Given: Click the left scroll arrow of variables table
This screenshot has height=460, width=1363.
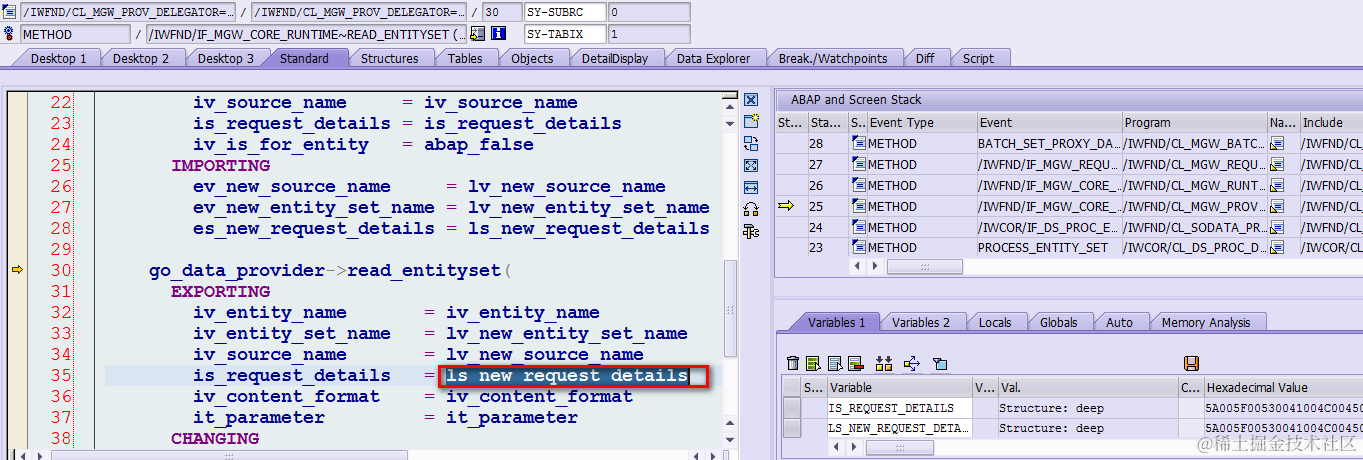Looking at the screenshot, I should click(x=838, y=445).
